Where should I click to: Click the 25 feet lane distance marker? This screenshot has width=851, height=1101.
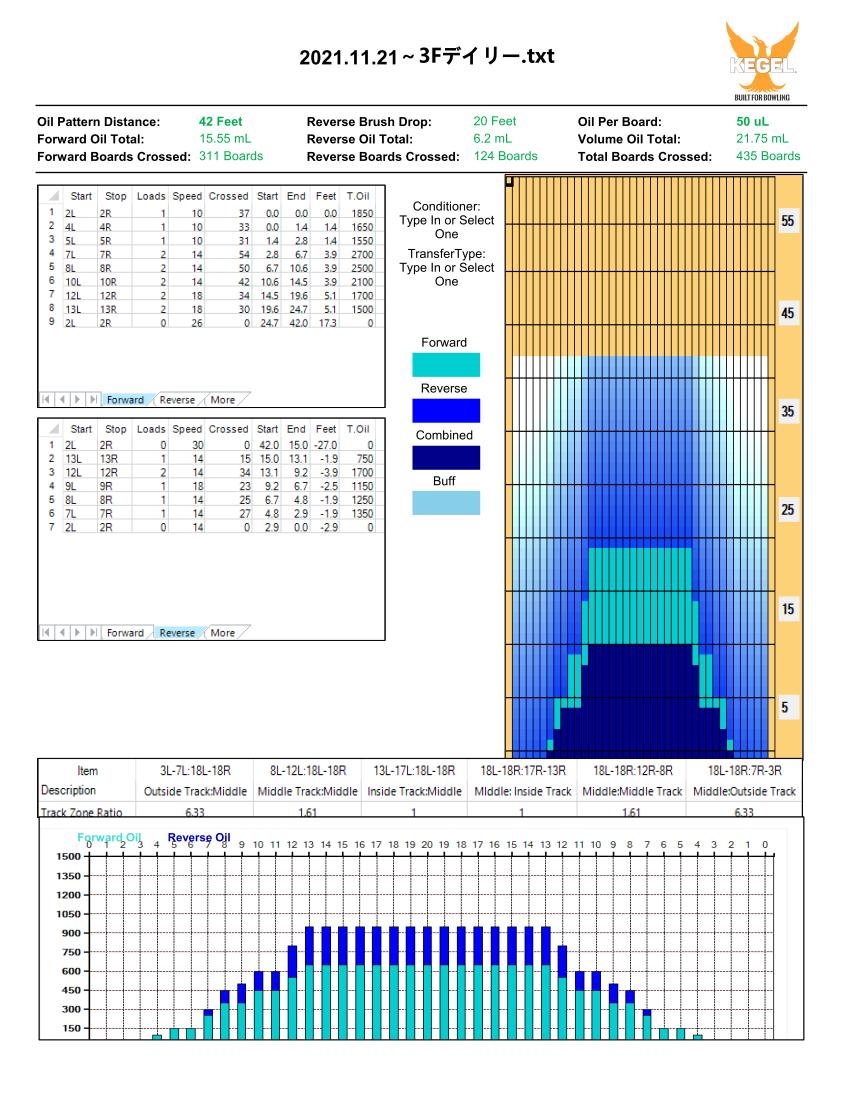tap(788, 510)
